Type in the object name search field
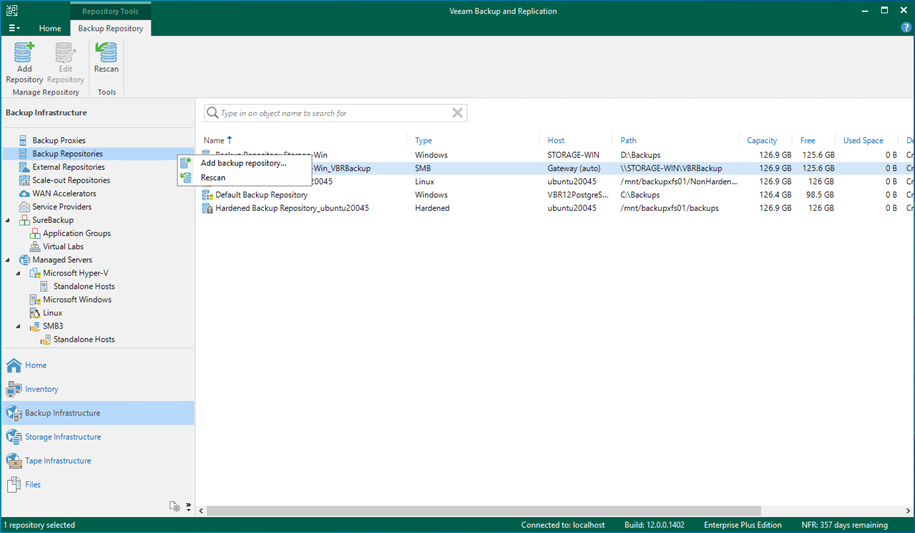This screenshot has width=915, height=533. click(x=330, y=113)
